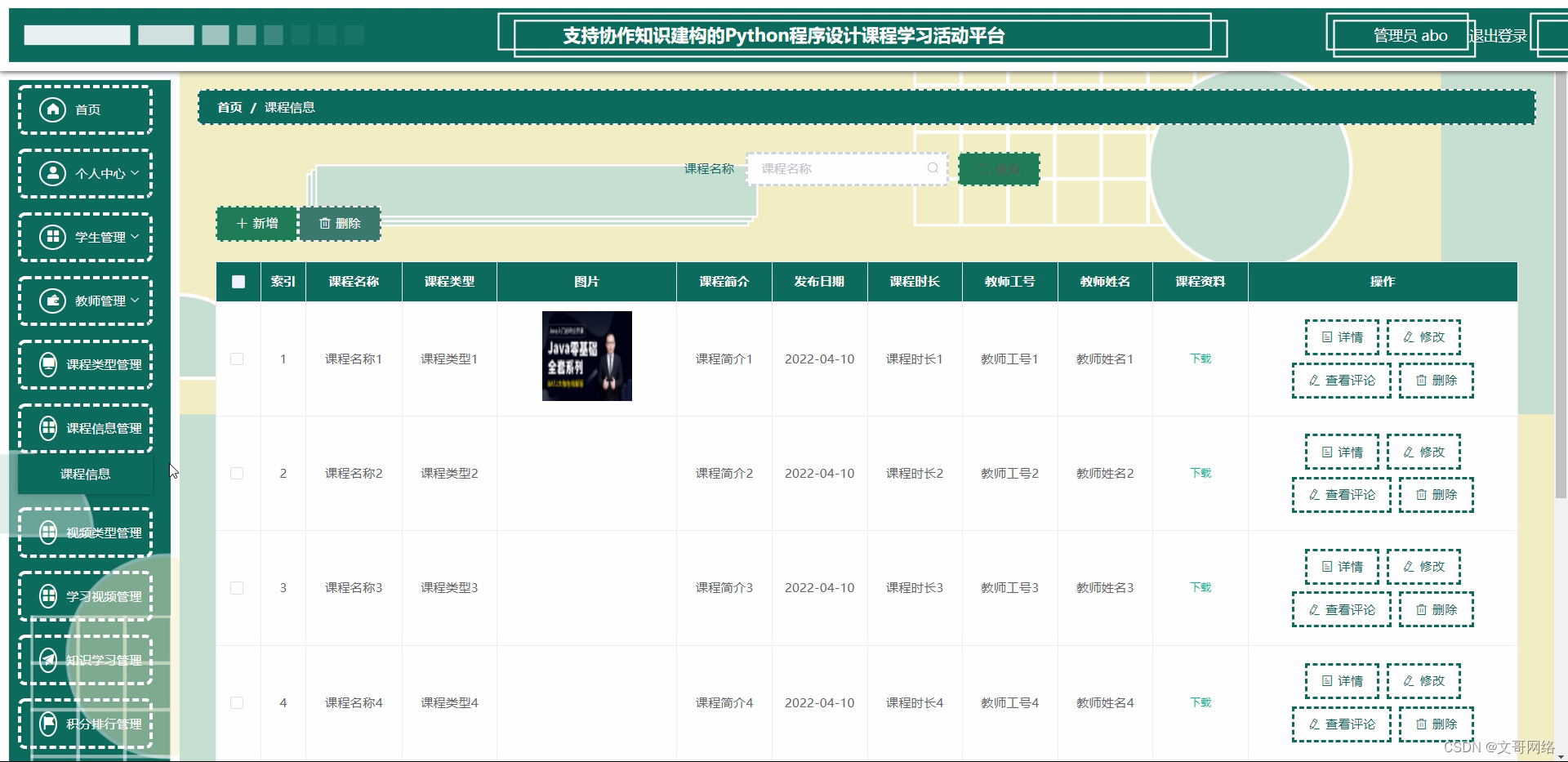Click the 首页 home icon in sidebar

click(x=52, y=109)
